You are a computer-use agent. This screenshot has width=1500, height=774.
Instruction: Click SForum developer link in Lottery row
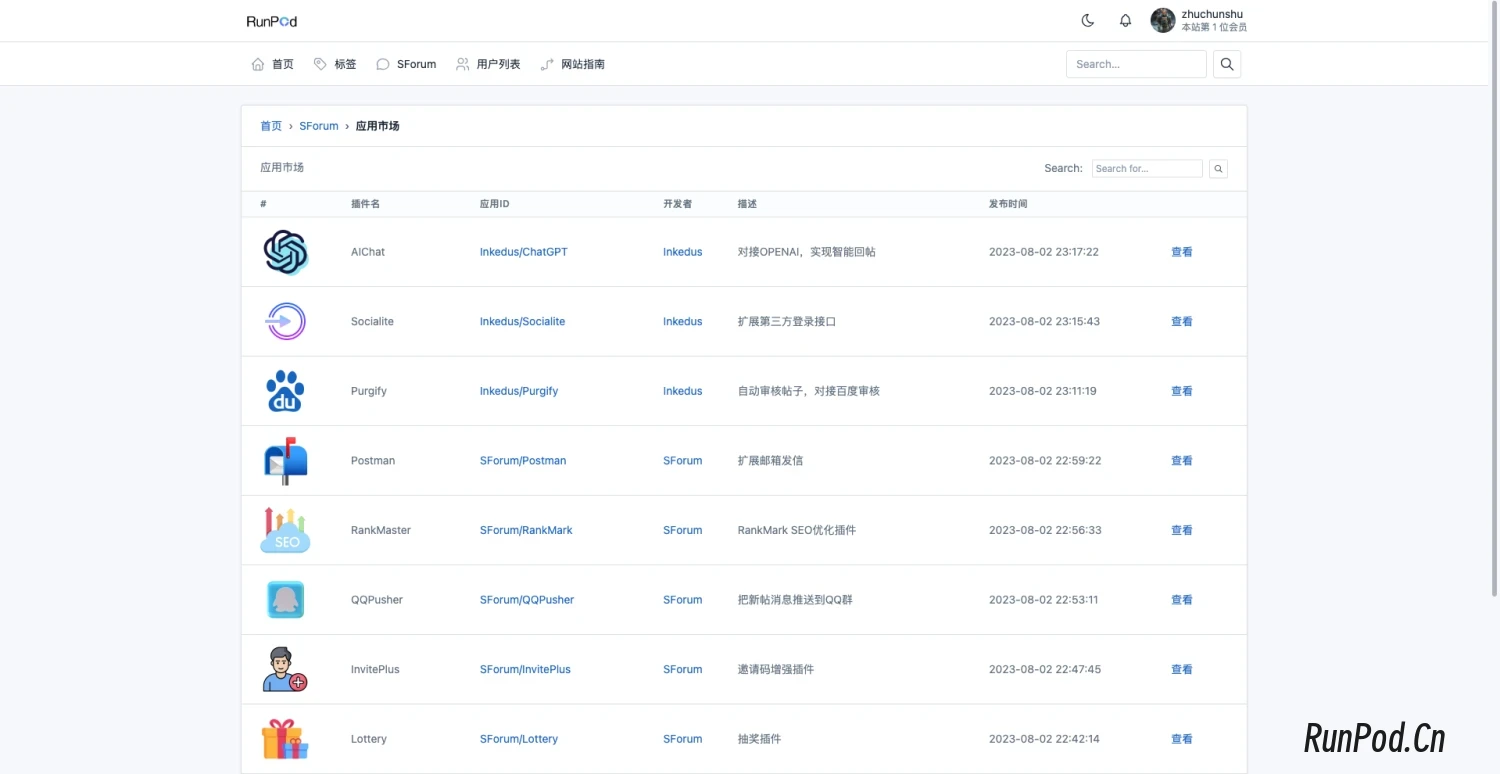click(x=683, y=739)
